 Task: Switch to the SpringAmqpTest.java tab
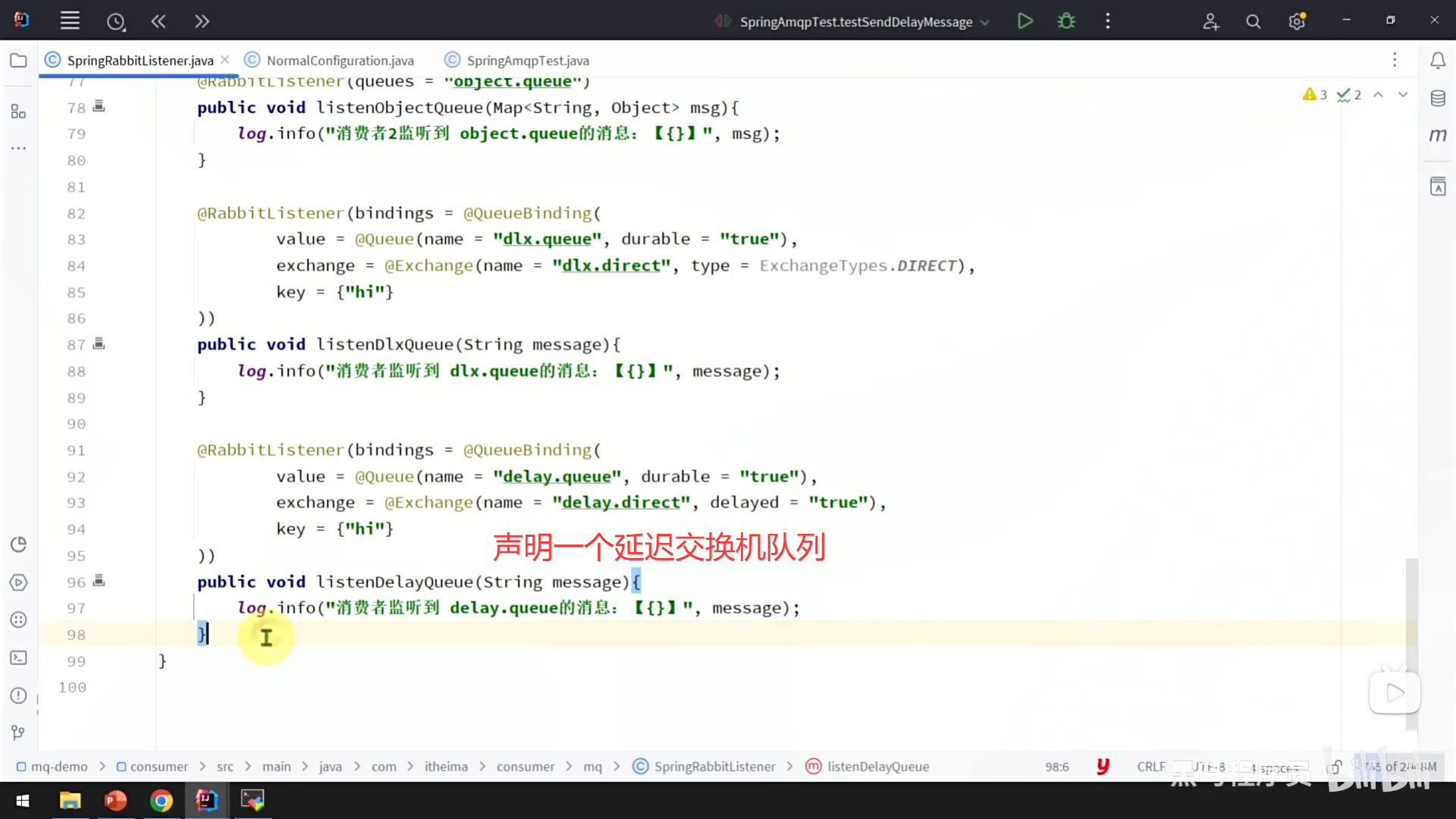click(527, 61)
